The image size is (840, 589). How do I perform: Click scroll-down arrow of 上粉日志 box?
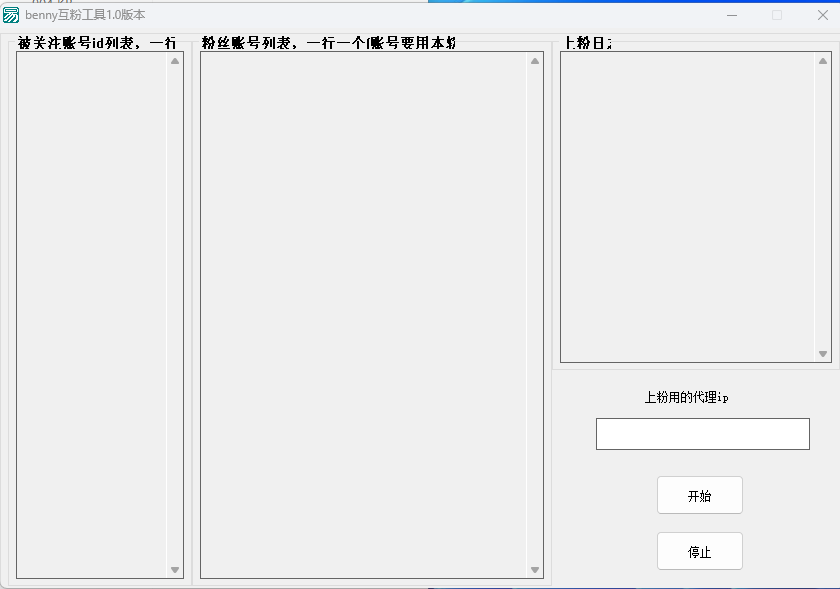(x=823, y=354)
